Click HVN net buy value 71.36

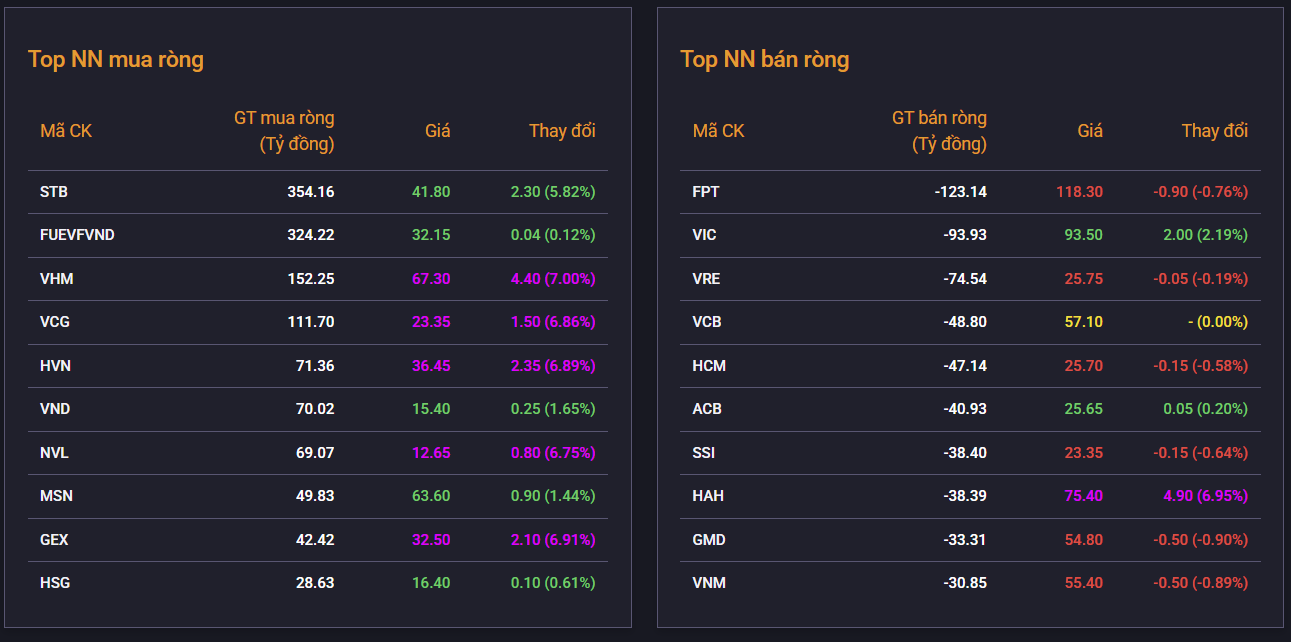coord(314,366)
